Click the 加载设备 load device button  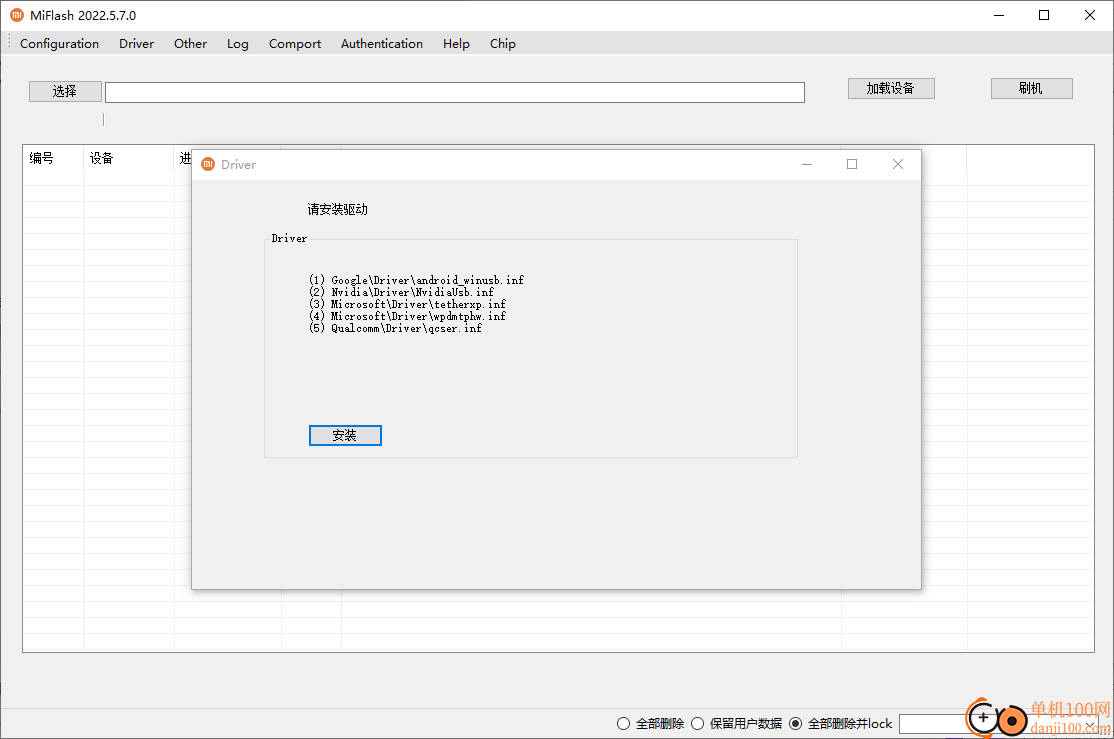pyautogui.click(x=891, y=88)
